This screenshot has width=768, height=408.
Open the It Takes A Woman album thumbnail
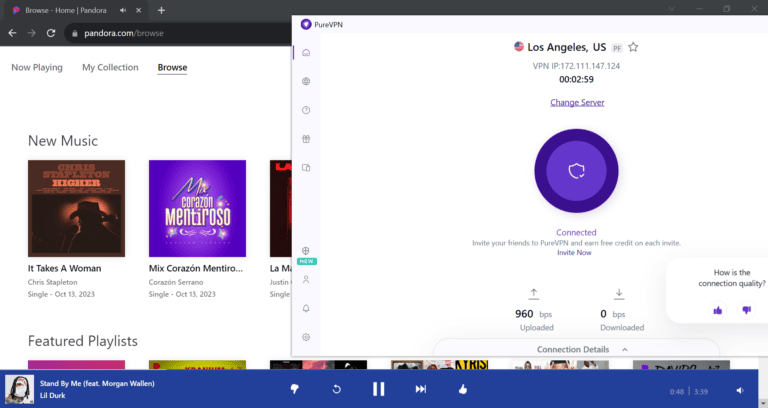coord(76,208)
